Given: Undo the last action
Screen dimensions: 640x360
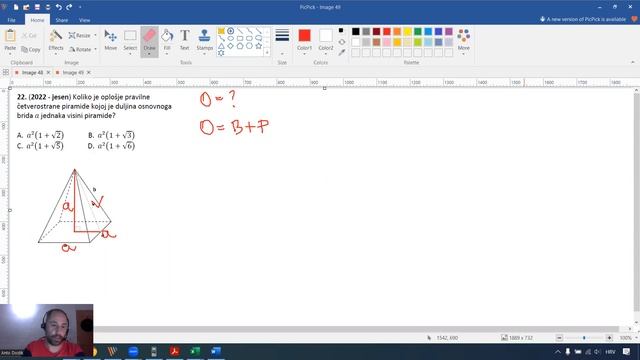Looking at the screenshot, I should click(x=58, y=7).
